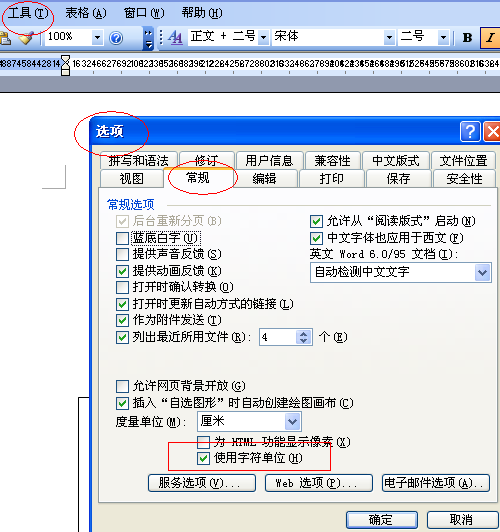Click the 确定 button
Screen dimensions: 500x532
pyautogui.click(x=381, y=519)
